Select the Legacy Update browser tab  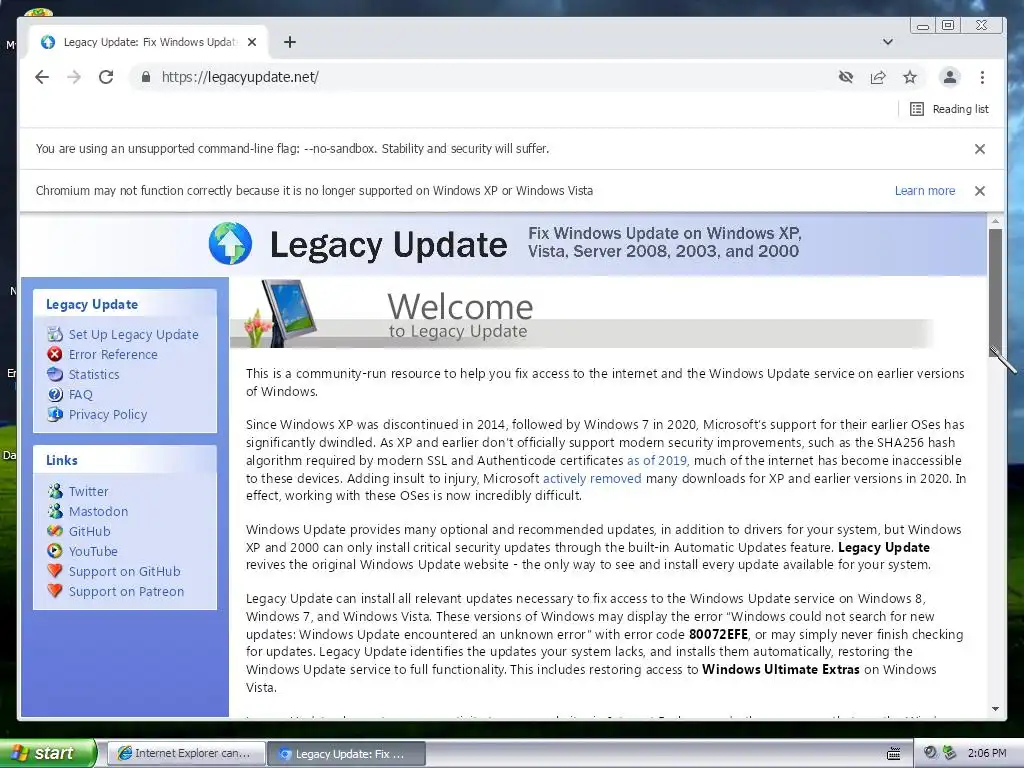(x=149, y=42)
